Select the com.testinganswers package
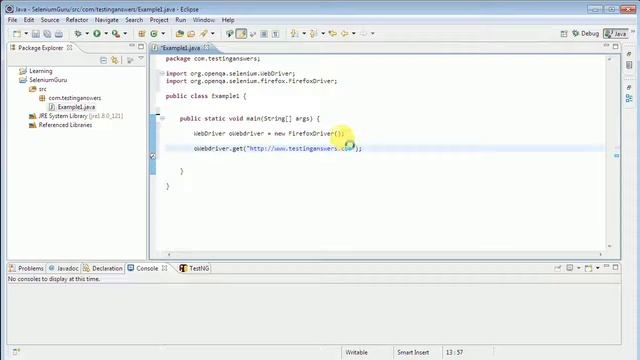This screenshot has height=360, width=640. 70,98
